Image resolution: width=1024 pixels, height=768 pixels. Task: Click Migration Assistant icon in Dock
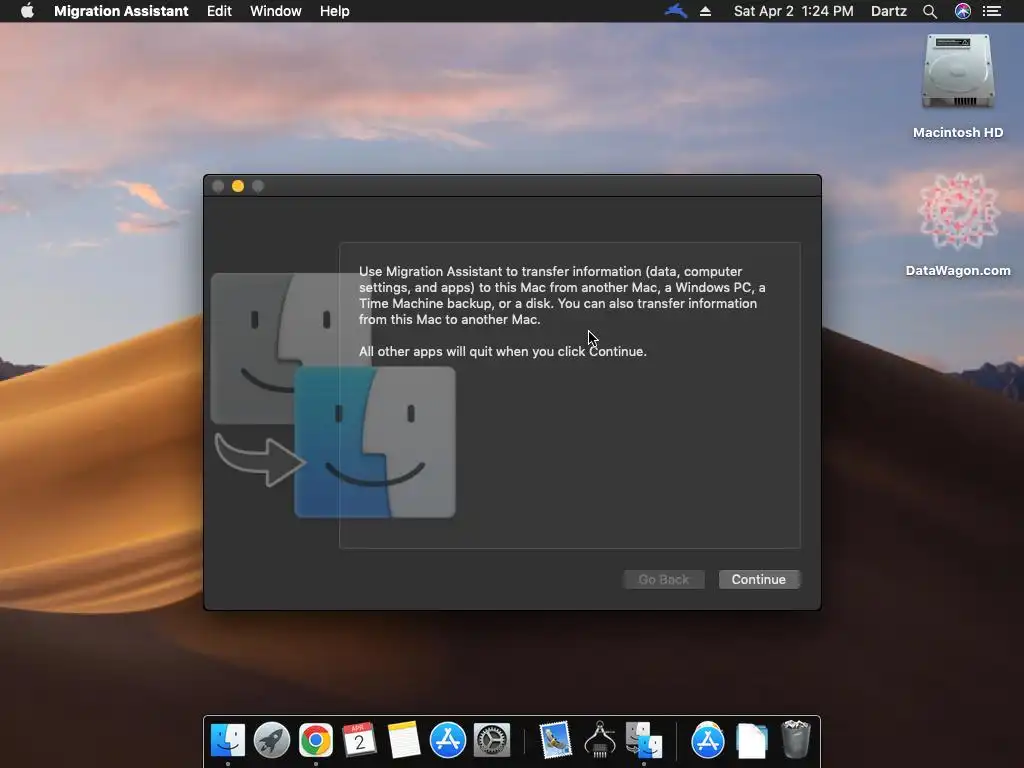(x=644, y=740)
